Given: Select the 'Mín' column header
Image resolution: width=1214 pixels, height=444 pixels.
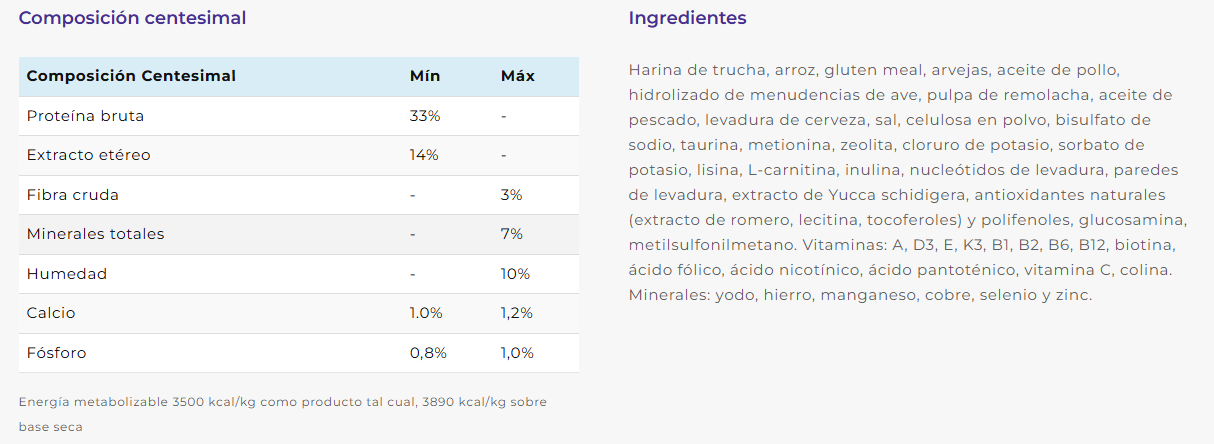Looking at the screenshot, I should point(424,76).
